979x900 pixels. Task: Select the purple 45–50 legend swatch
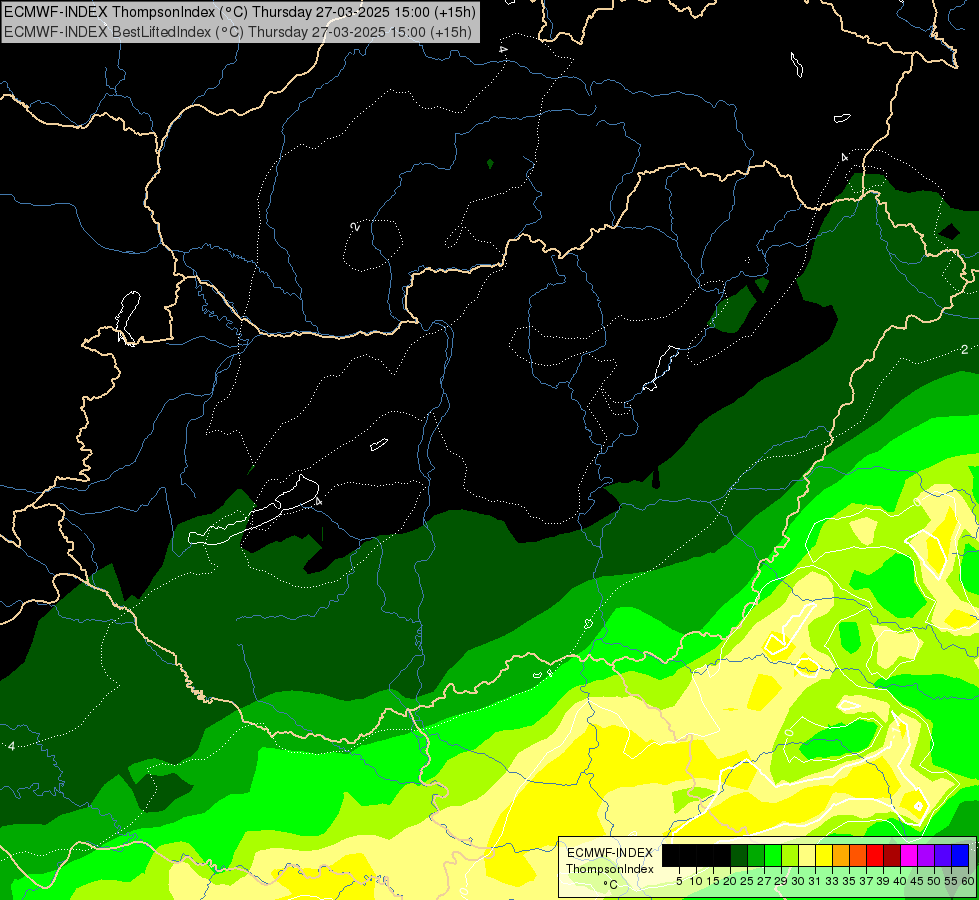tap(926, 855)
